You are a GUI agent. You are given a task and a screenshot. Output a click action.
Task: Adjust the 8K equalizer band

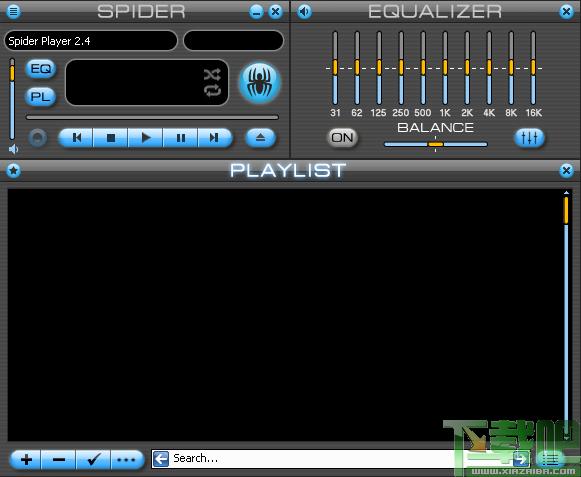tap(511, 68)
